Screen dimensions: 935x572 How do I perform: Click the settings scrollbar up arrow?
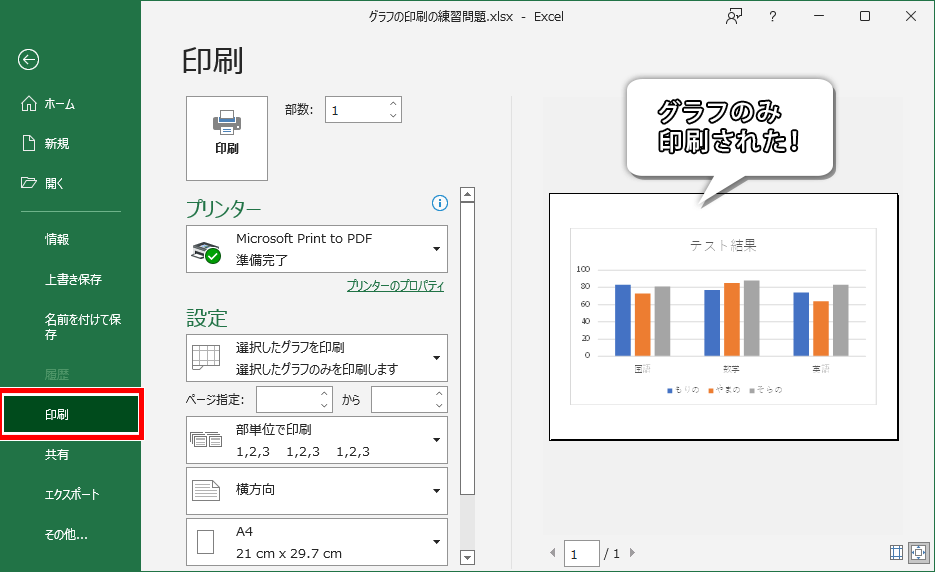pyautogui.click(x=468, y=194)
